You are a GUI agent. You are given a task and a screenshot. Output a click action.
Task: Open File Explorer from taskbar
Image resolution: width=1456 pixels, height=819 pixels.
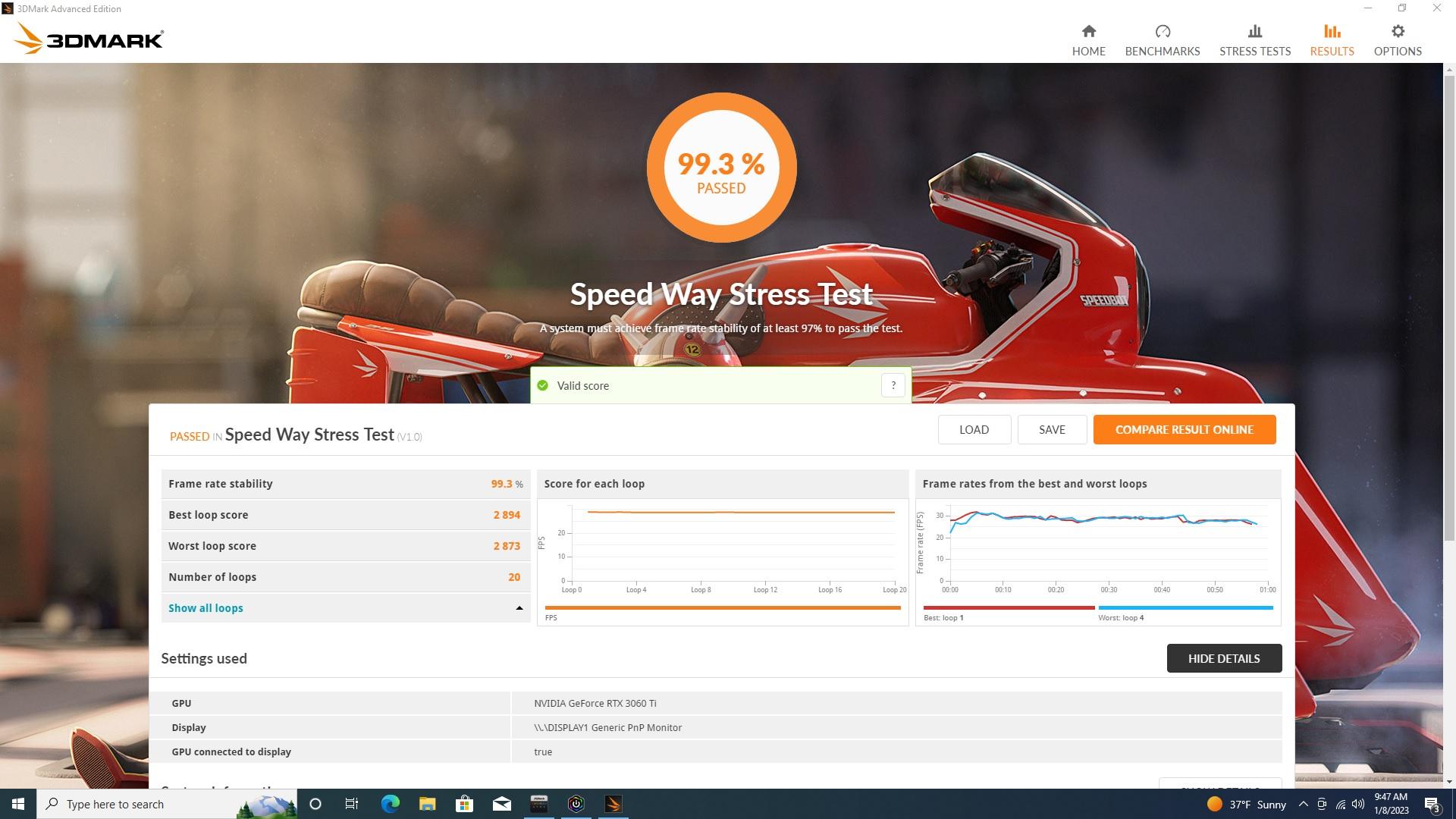(x=427, y=804)
